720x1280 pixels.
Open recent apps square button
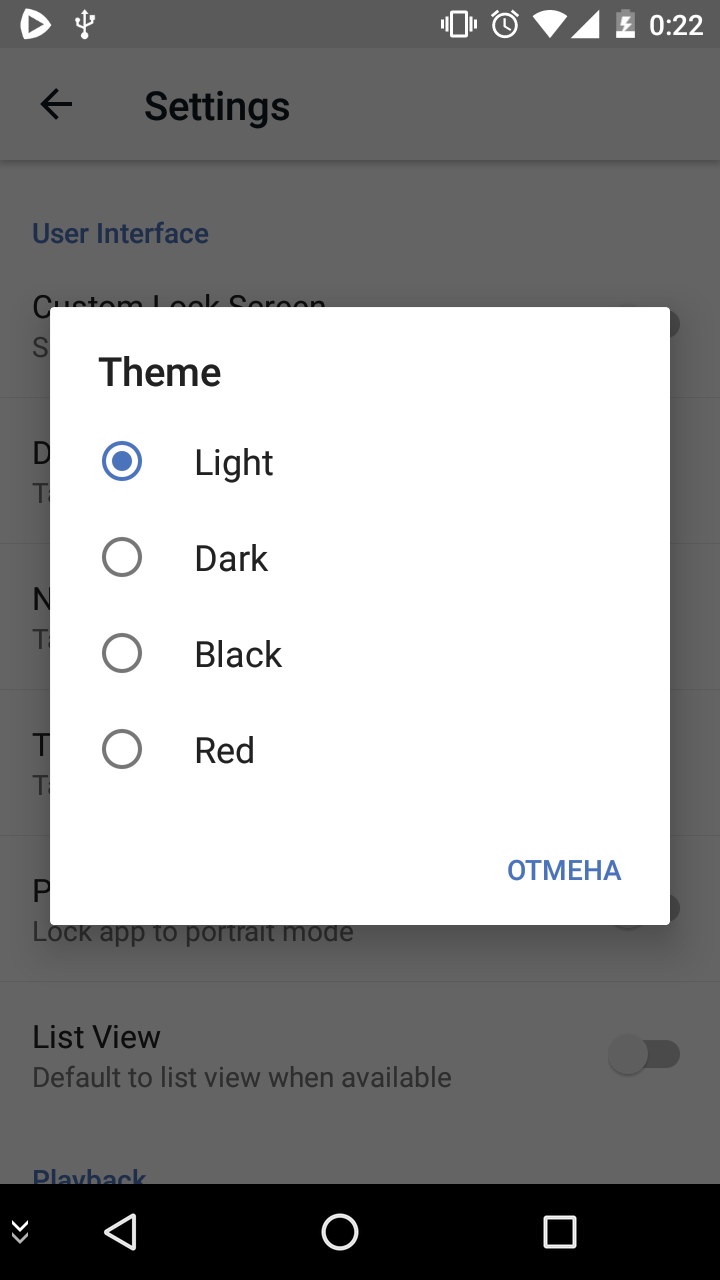pyautogui.click(x=560, y=1232)
